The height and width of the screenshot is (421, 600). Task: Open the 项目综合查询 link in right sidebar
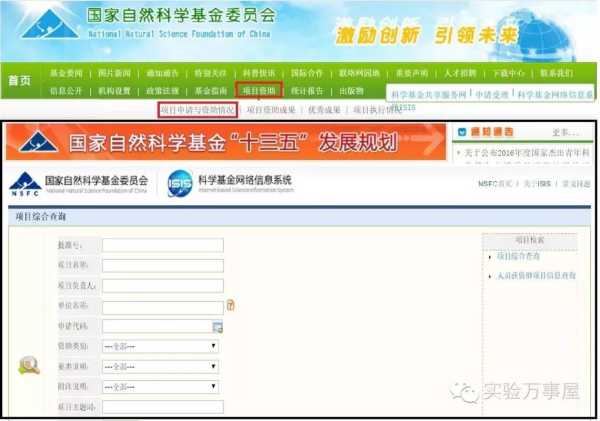[x=518, y=256]
